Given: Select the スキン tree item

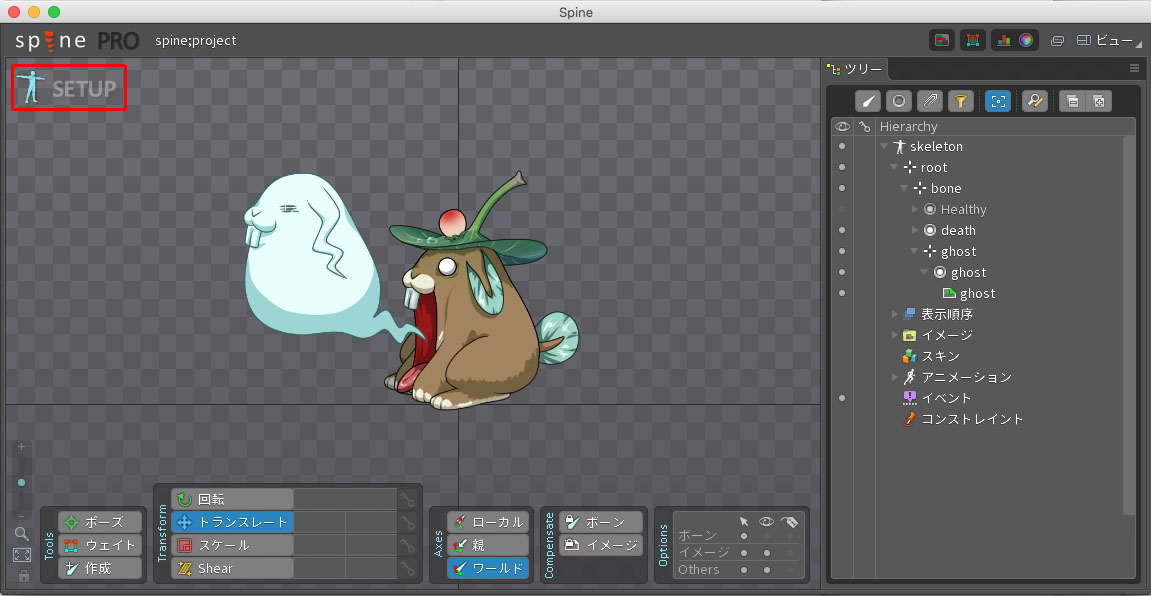Looking at the screenshot, I should (931, 356).
